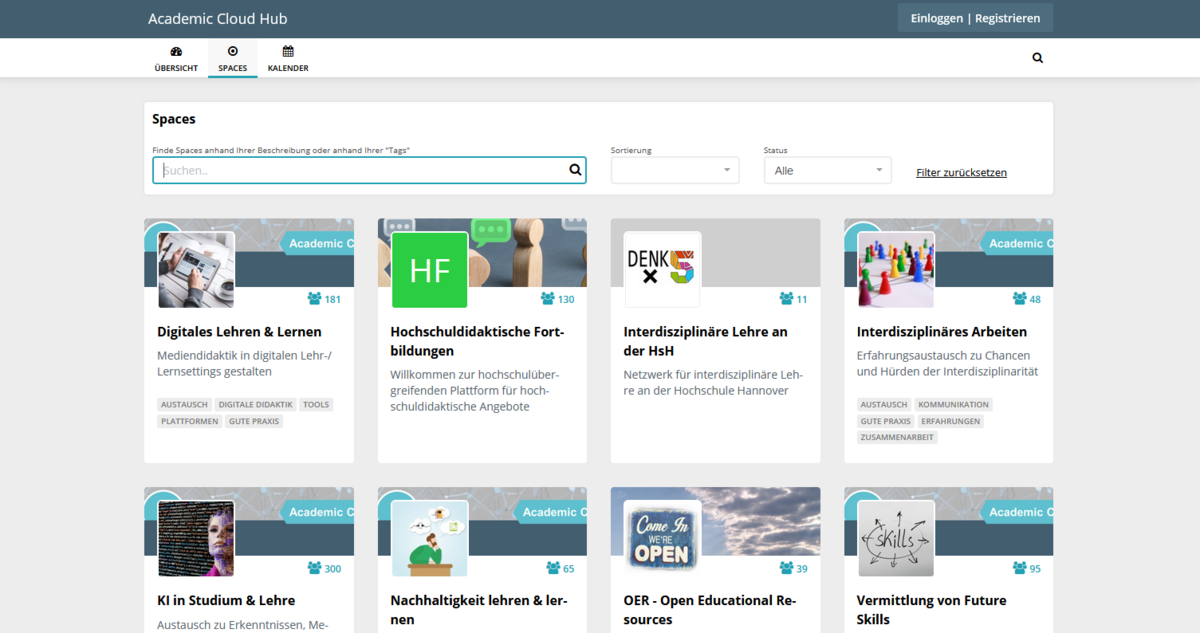Click the Nachhaltigkeit thinking person image
Viewport: 1200px width, 633px height.
430,539
